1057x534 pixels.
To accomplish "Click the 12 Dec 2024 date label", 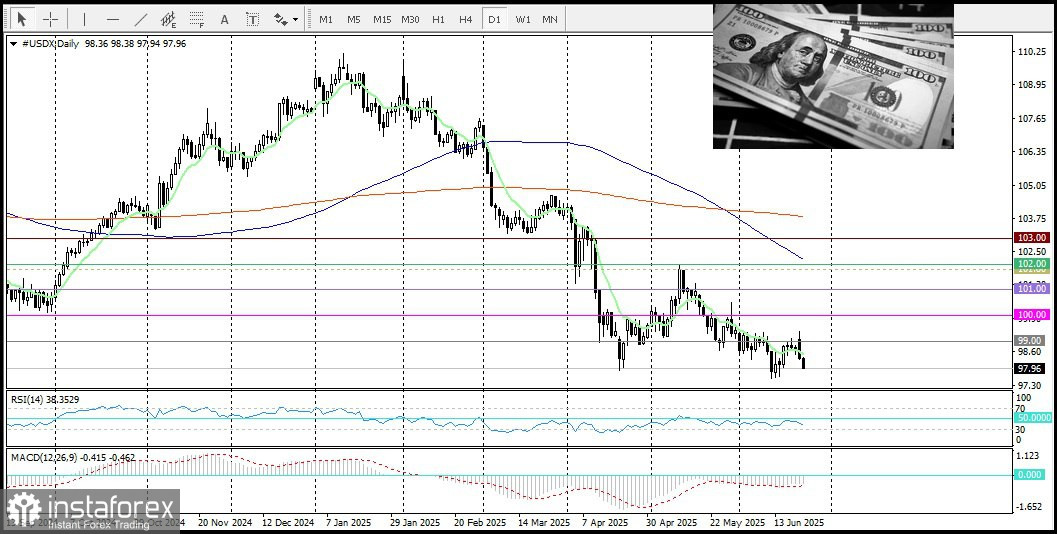I will [x=289, y=523].
